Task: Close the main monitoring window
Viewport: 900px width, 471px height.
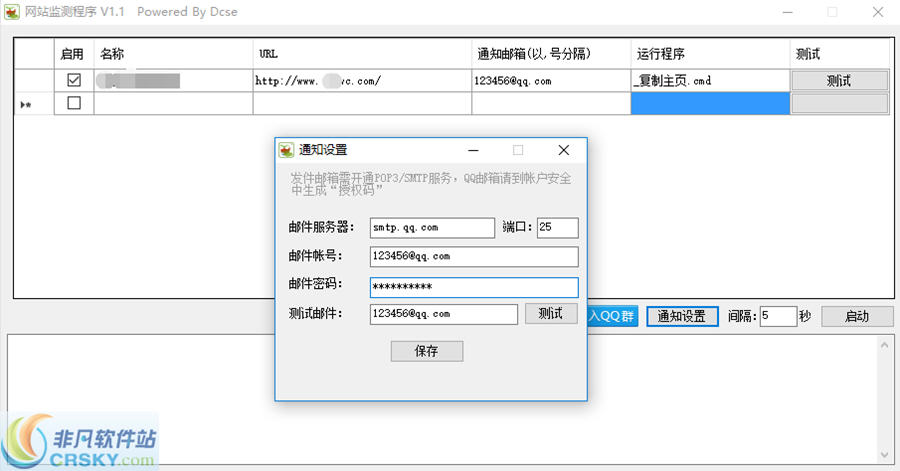Action: (x=878, y=12)
